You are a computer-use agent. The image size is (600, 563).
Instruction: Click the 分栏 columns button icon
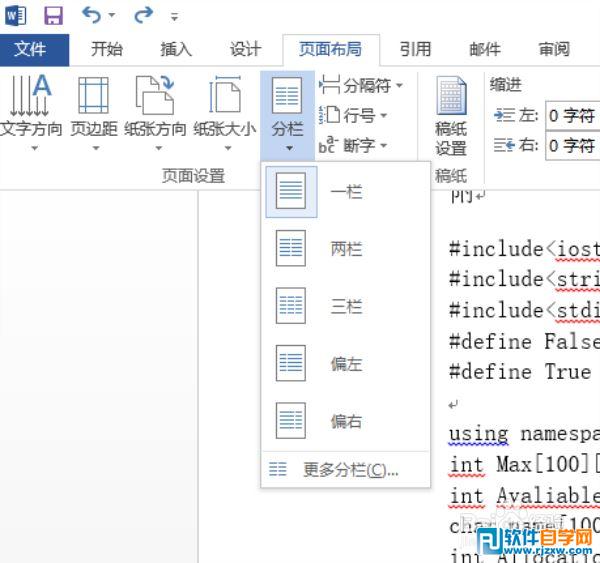287,95
